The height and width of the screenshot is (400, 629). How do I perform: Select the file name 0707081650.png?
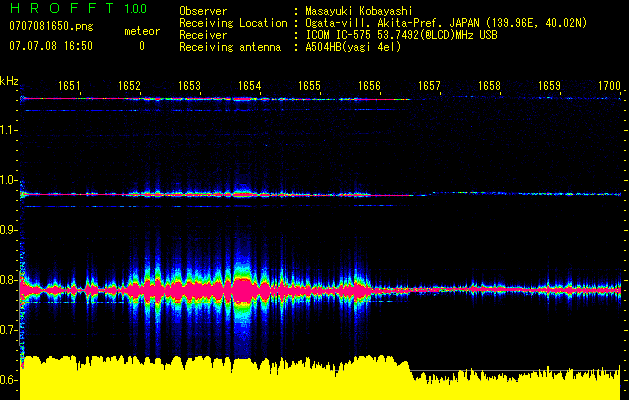pos(51,26)
